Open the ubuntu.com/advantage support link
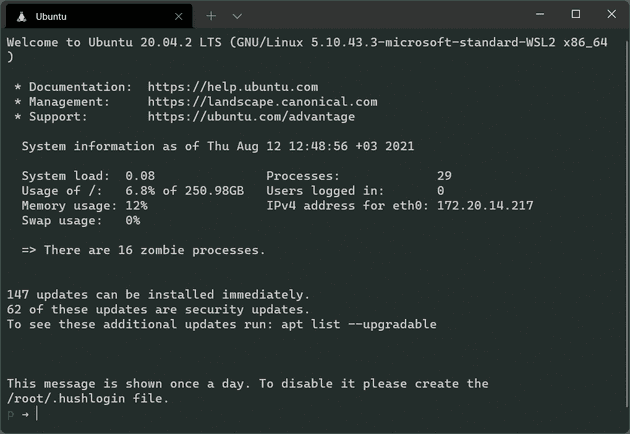 click(x=251, y=117)
